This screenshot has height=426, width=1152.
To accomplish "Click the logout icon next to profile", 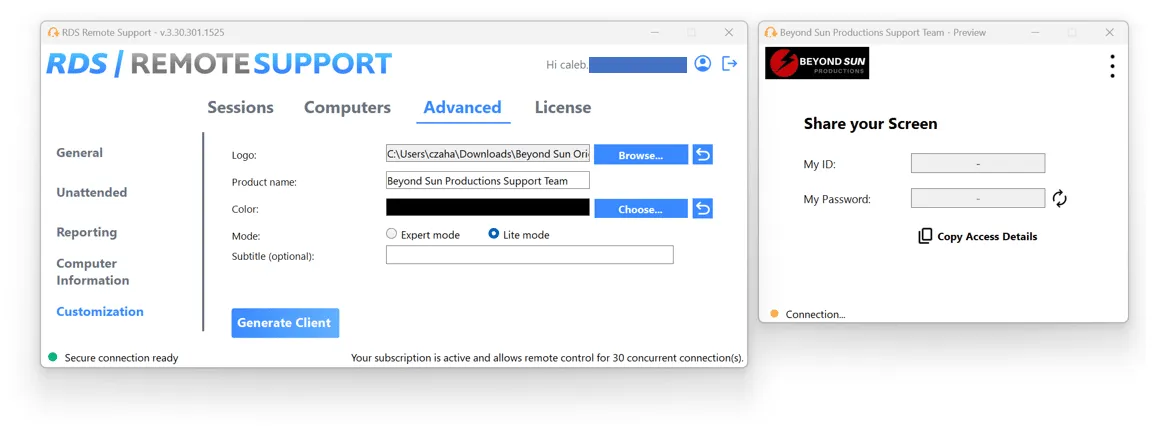I will 730,64.
